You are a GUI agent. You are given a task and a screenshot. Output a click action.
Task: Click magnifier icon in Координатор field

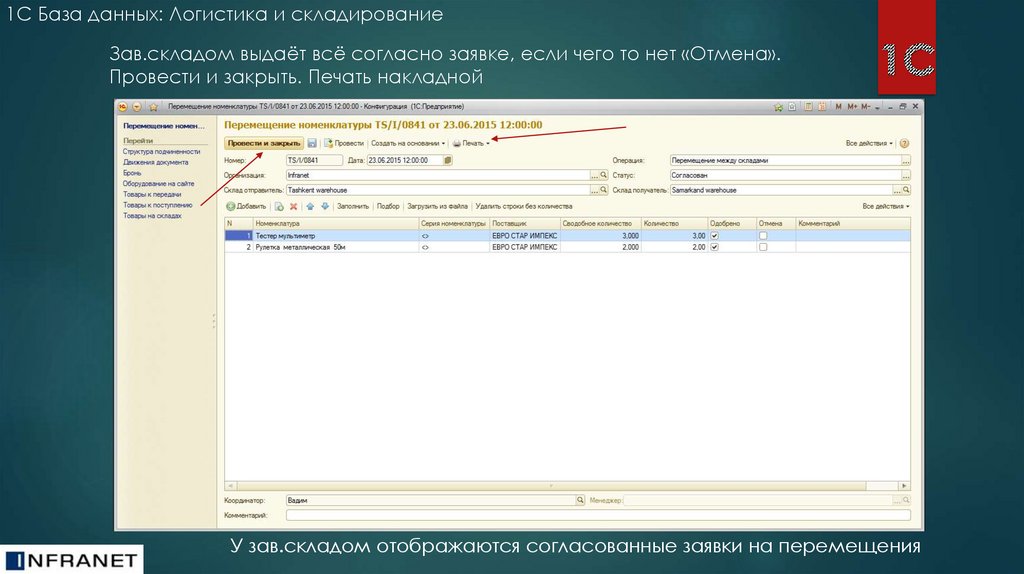click(x=580, y=500)
